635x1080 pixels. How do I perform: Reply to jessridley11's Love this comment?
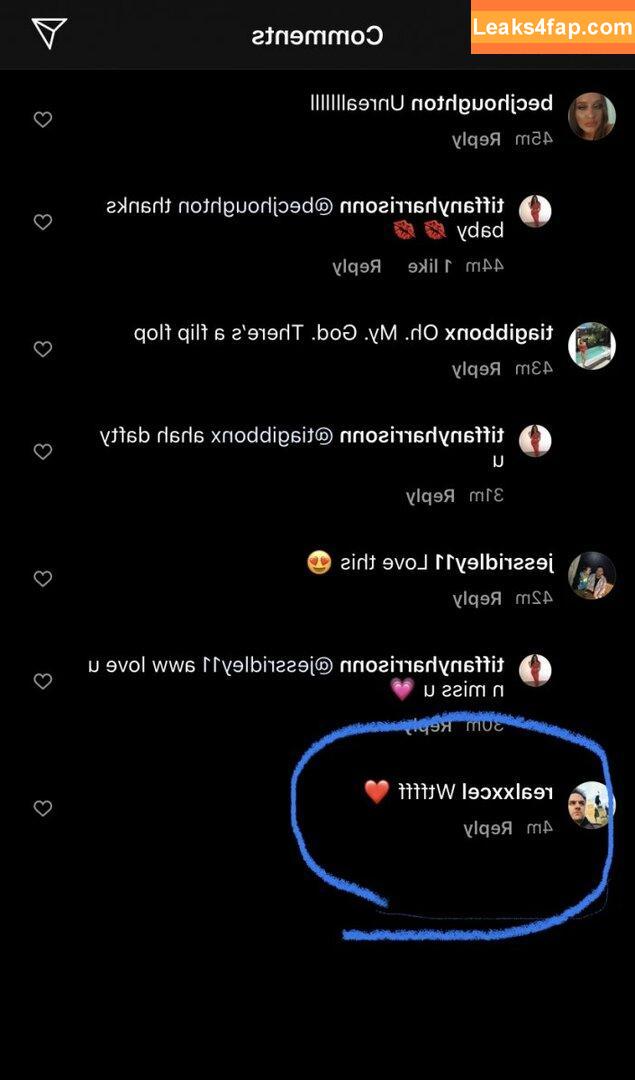[x=477, y=599]
